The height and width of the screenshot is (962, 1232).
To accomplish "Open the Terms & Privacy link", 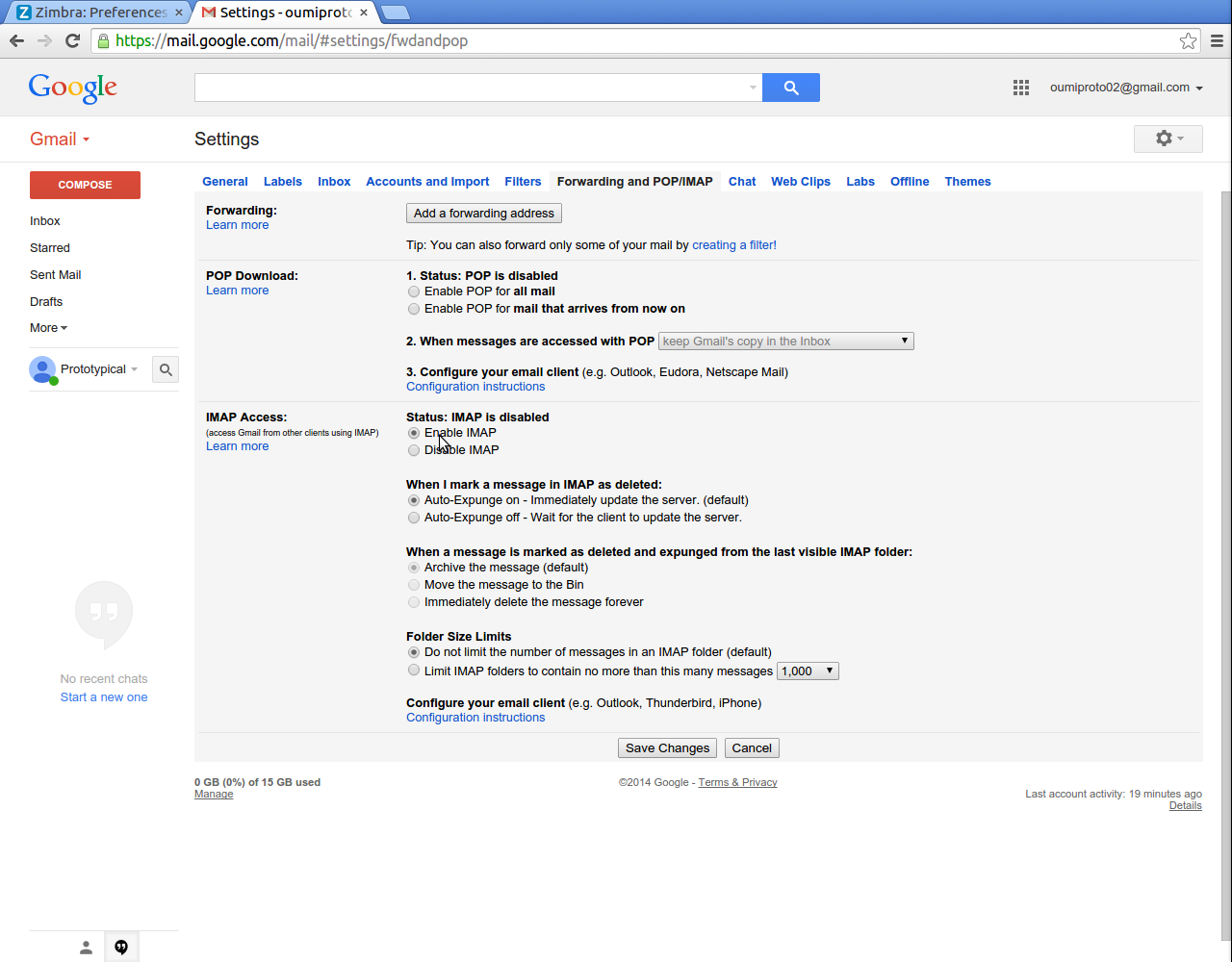I will click(737, 783).
